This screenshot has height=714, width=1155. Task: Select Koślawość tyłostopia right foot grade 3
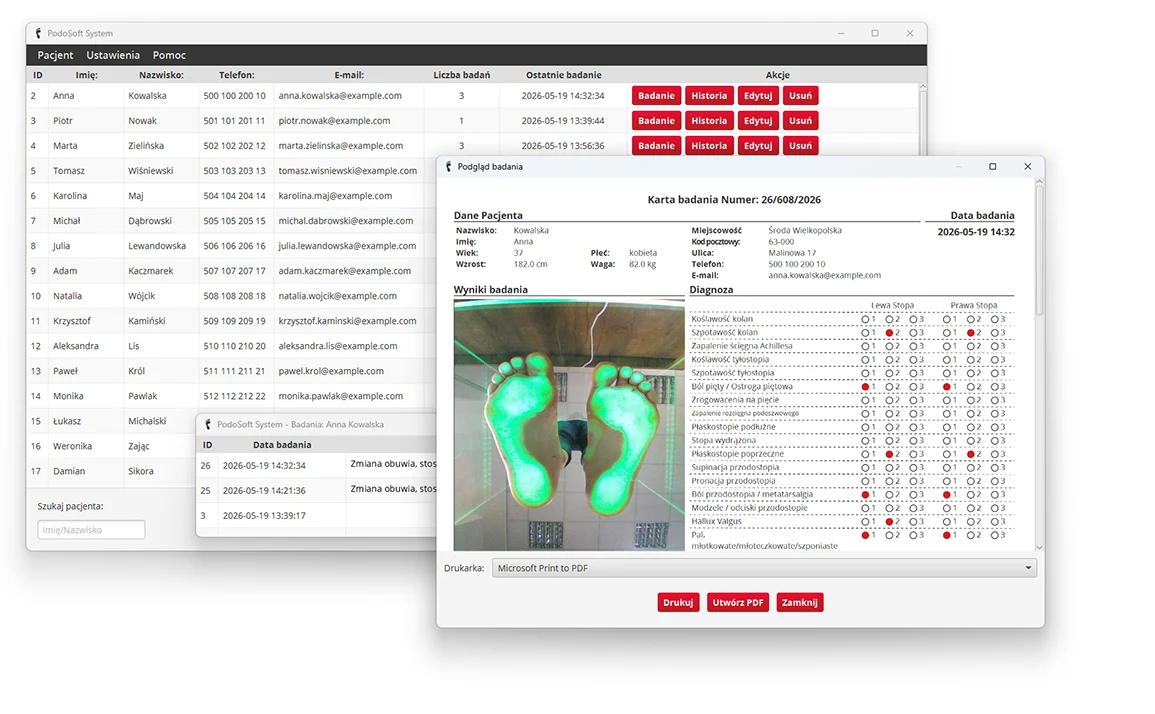[x=995, y=360]
